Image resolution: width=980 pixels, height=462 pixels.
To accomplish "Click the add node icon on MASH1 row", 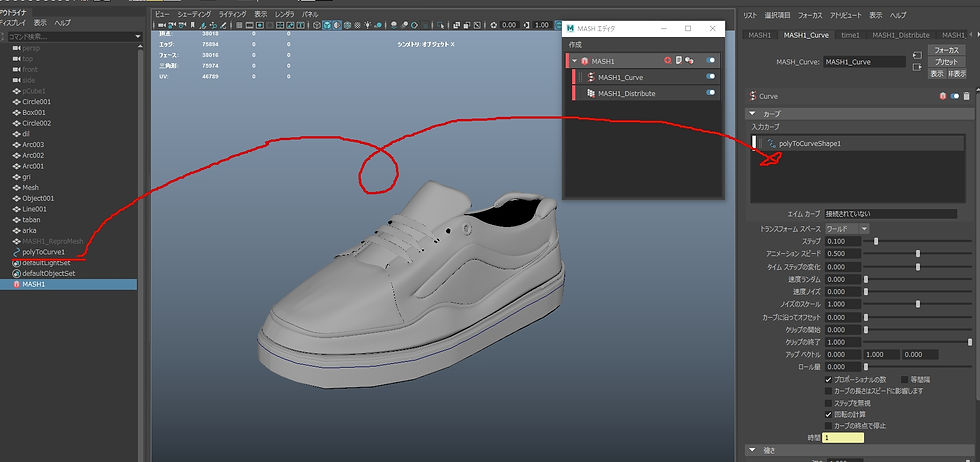I will [668, 61].
